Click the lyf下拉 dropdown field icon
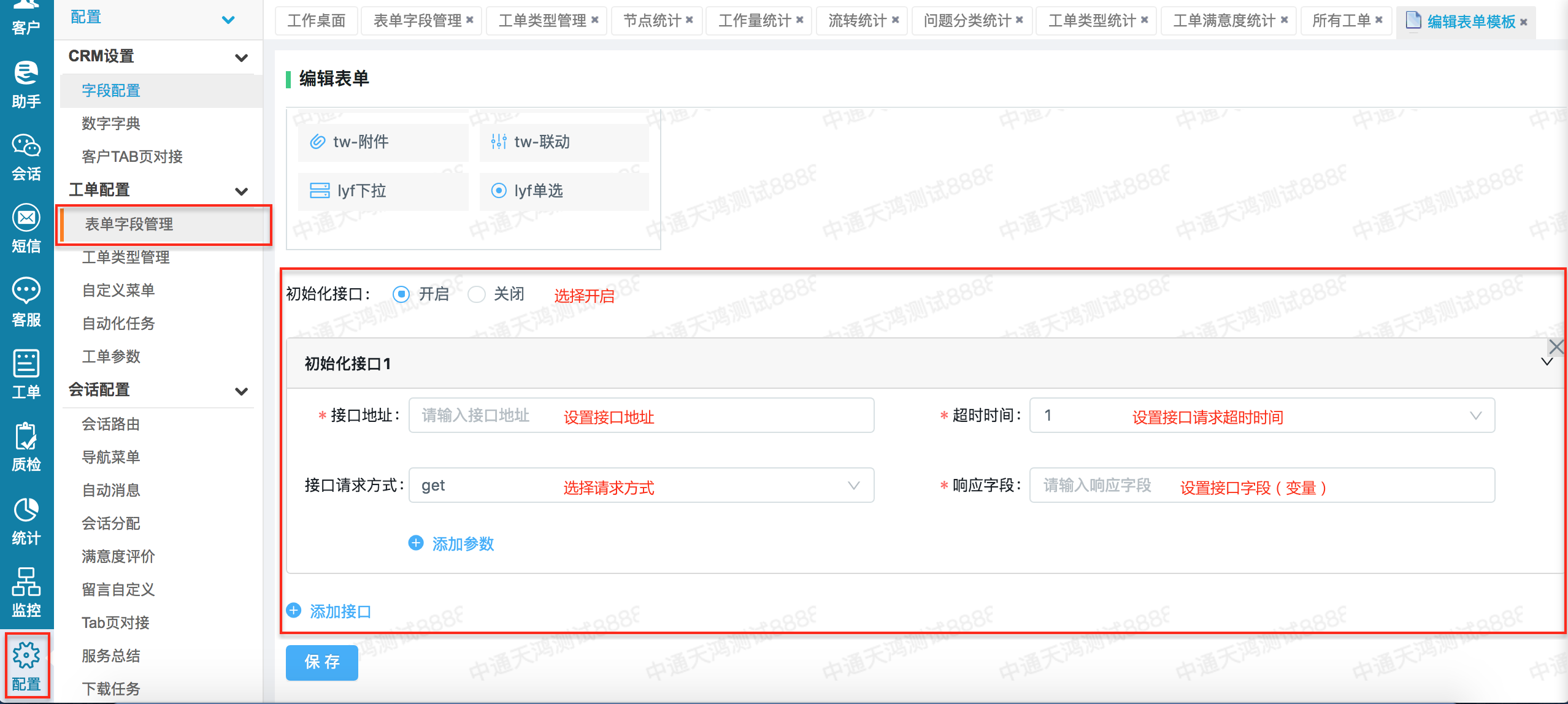This screenshot has height=704, width=1568. (320, 191)
